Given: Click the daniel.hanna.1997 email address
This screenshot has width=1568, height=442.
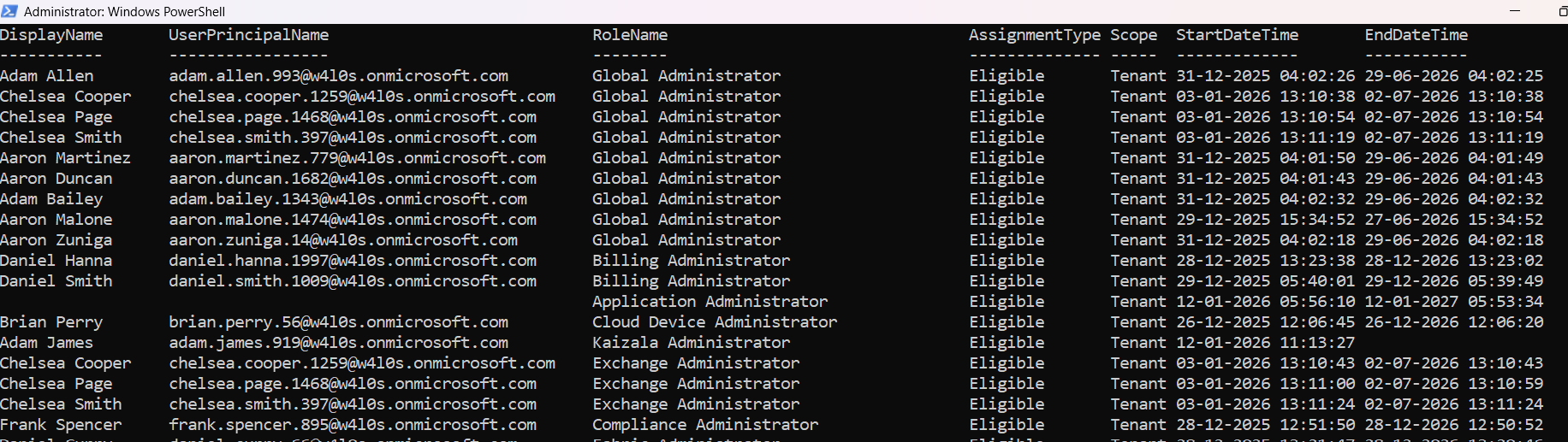Looking at the screenshot, I should [353, 261].
